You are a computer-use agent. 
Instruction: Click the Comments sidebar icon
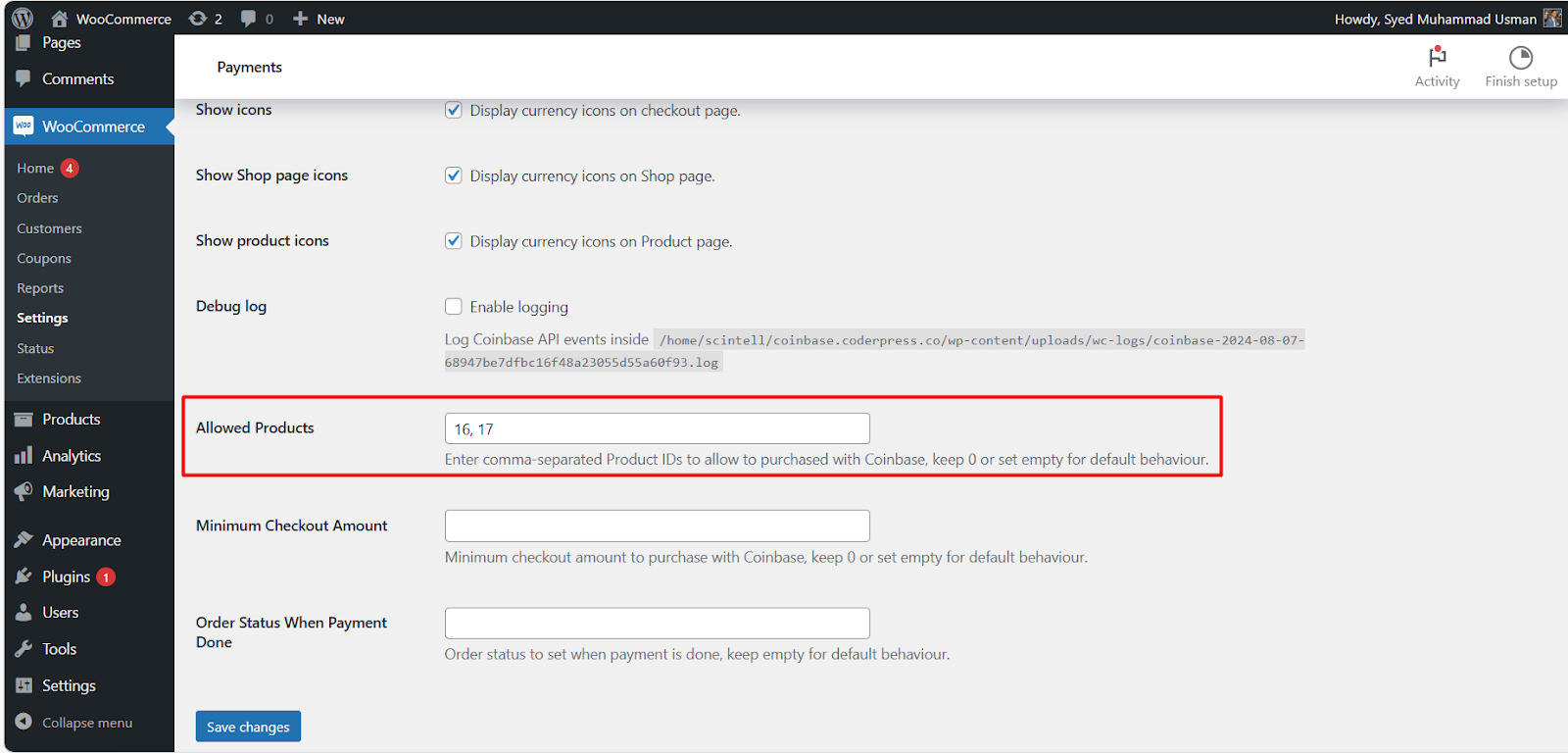click(x=24, y=78)
